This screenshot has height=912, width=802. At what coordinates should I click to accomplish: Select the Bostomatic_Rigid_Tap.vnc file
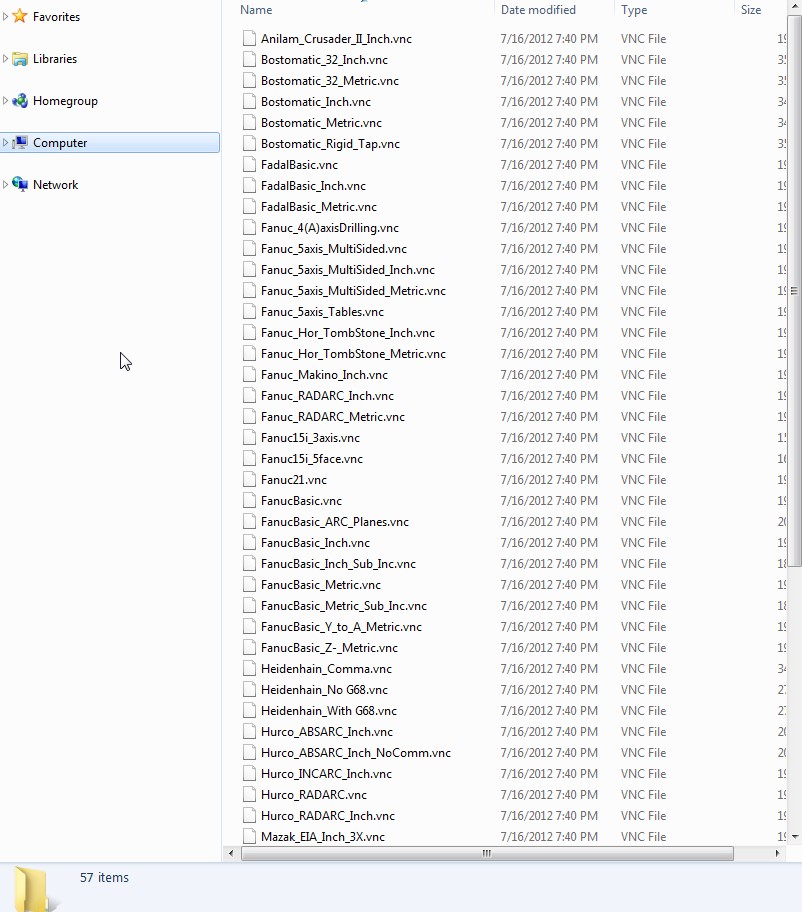click(330, 143)
